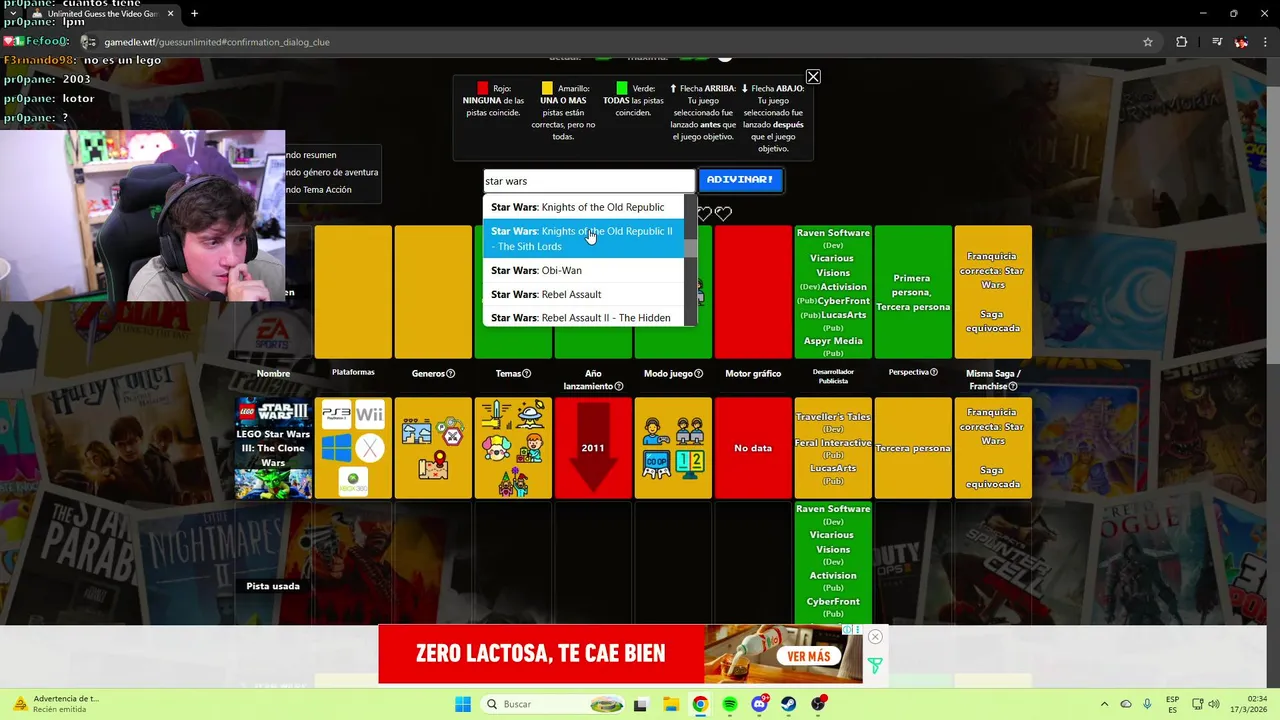Click the 'Motor gráfico' column header
The height and width of the screenshot is (720, 1280).
click(753, 374)
